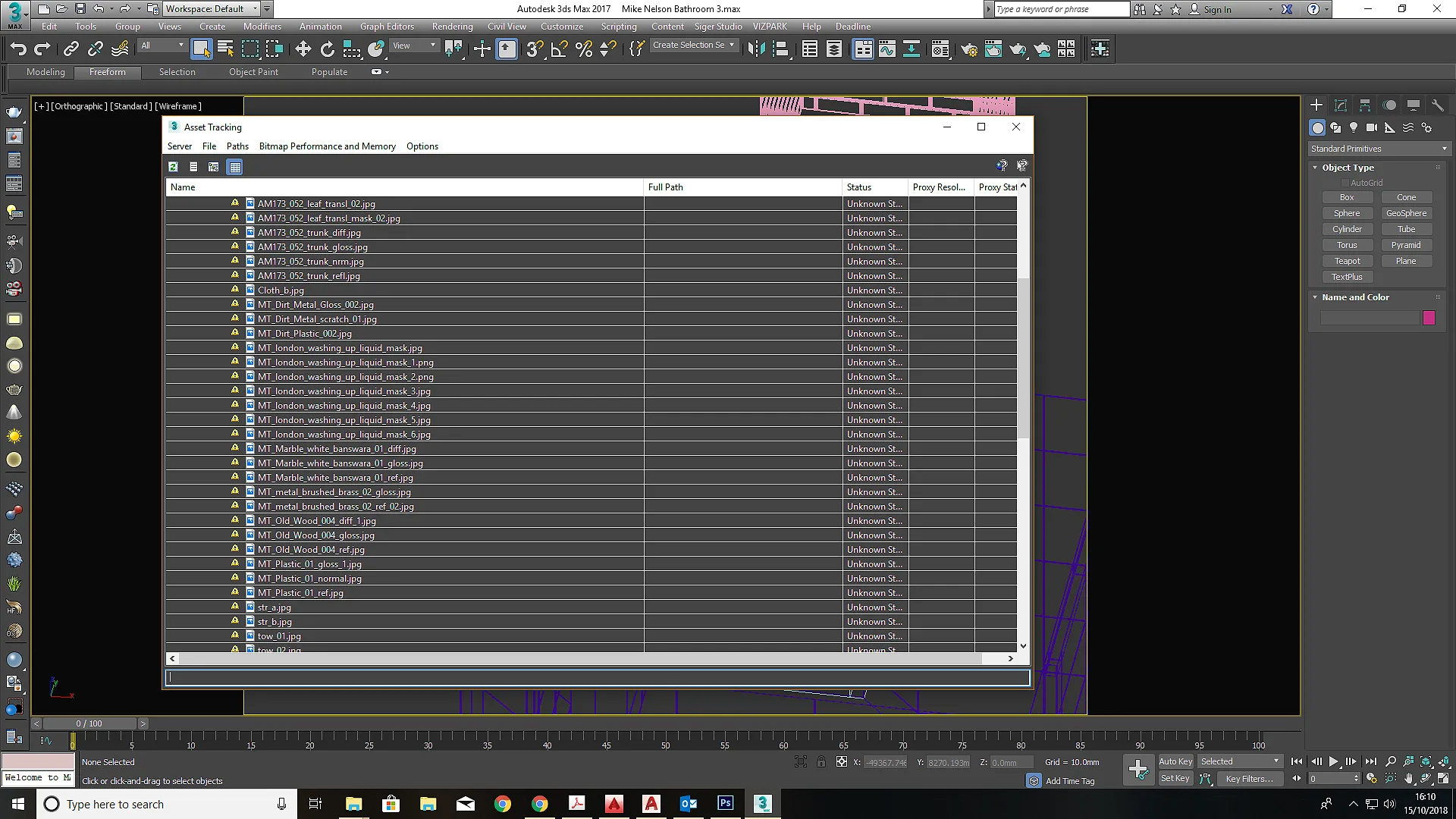Click Refresh icon in Asset Tracking
This screenshot has height=819, width=1456.
coord(173,167)
